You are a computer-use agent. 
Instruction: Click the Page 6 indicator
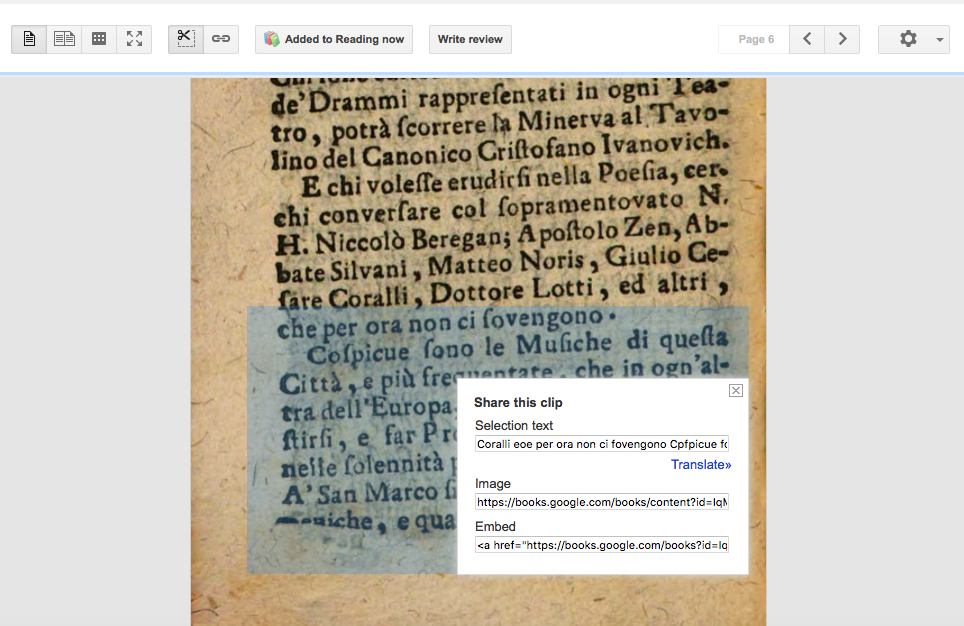pos(754,39)
